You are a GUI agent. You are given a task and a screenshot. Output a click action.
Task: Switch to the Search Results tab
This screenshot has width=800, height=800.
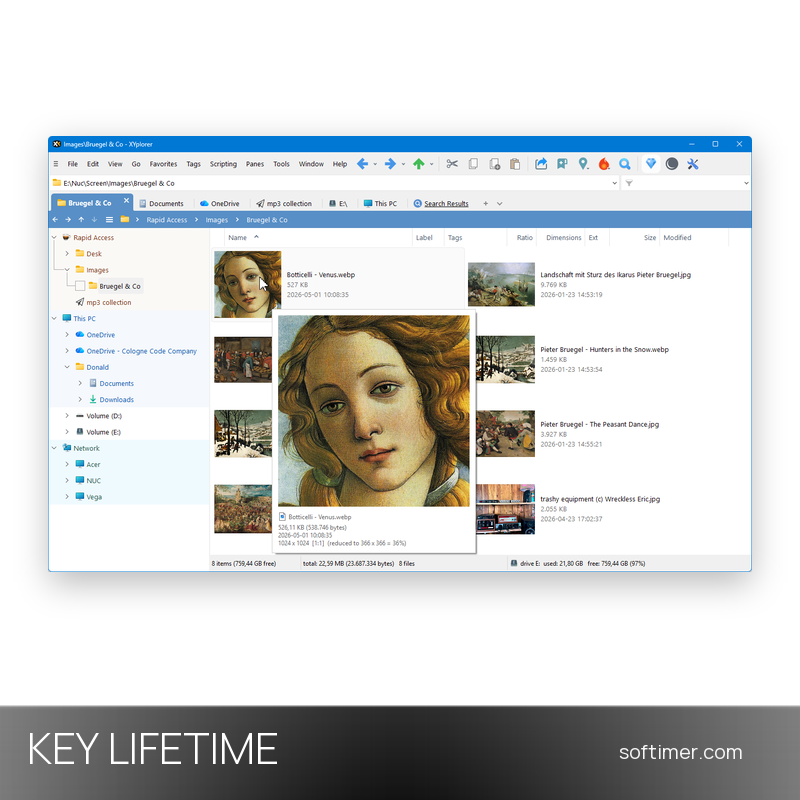pos(441,203)
